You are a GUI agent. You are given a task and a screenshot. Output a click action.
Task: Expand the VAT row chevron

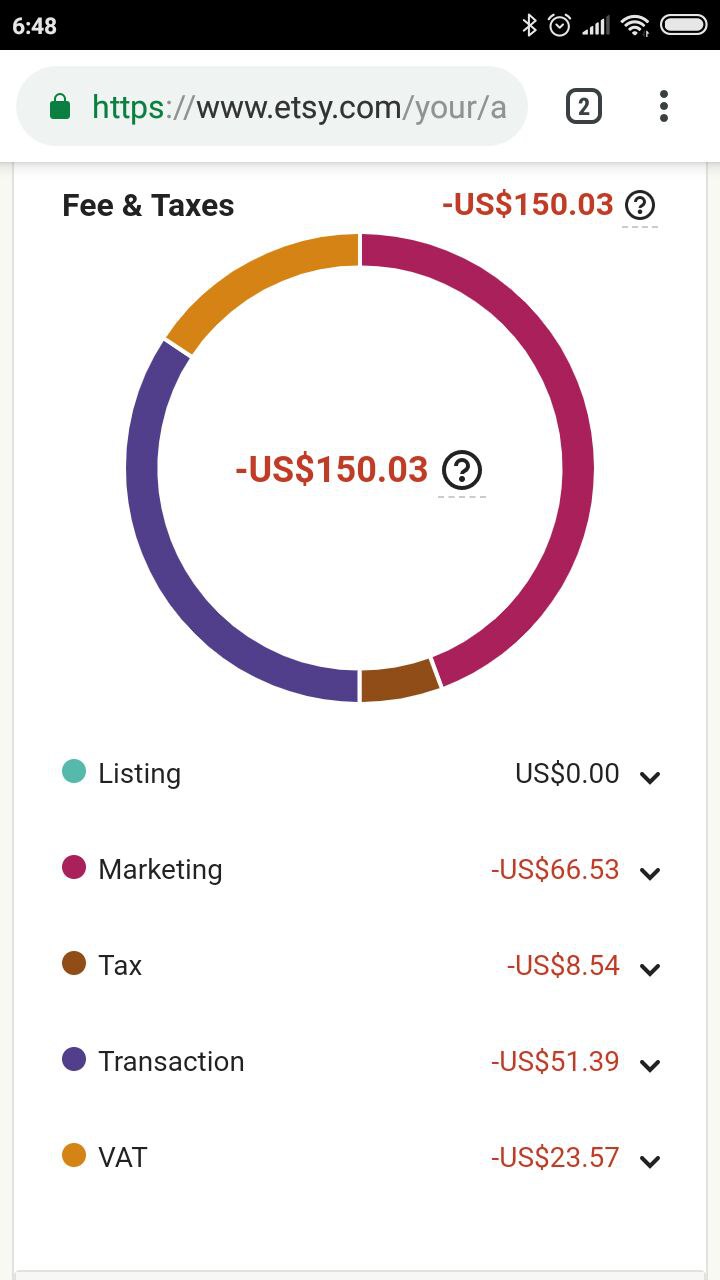(x=650, y=1162)
